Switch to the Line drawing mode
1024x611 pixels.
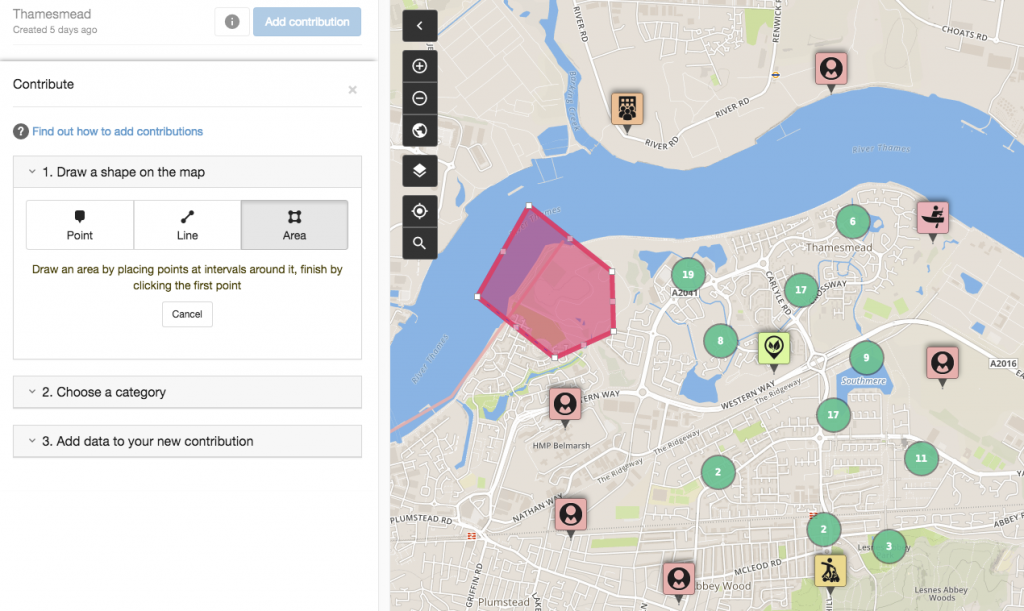187,224
